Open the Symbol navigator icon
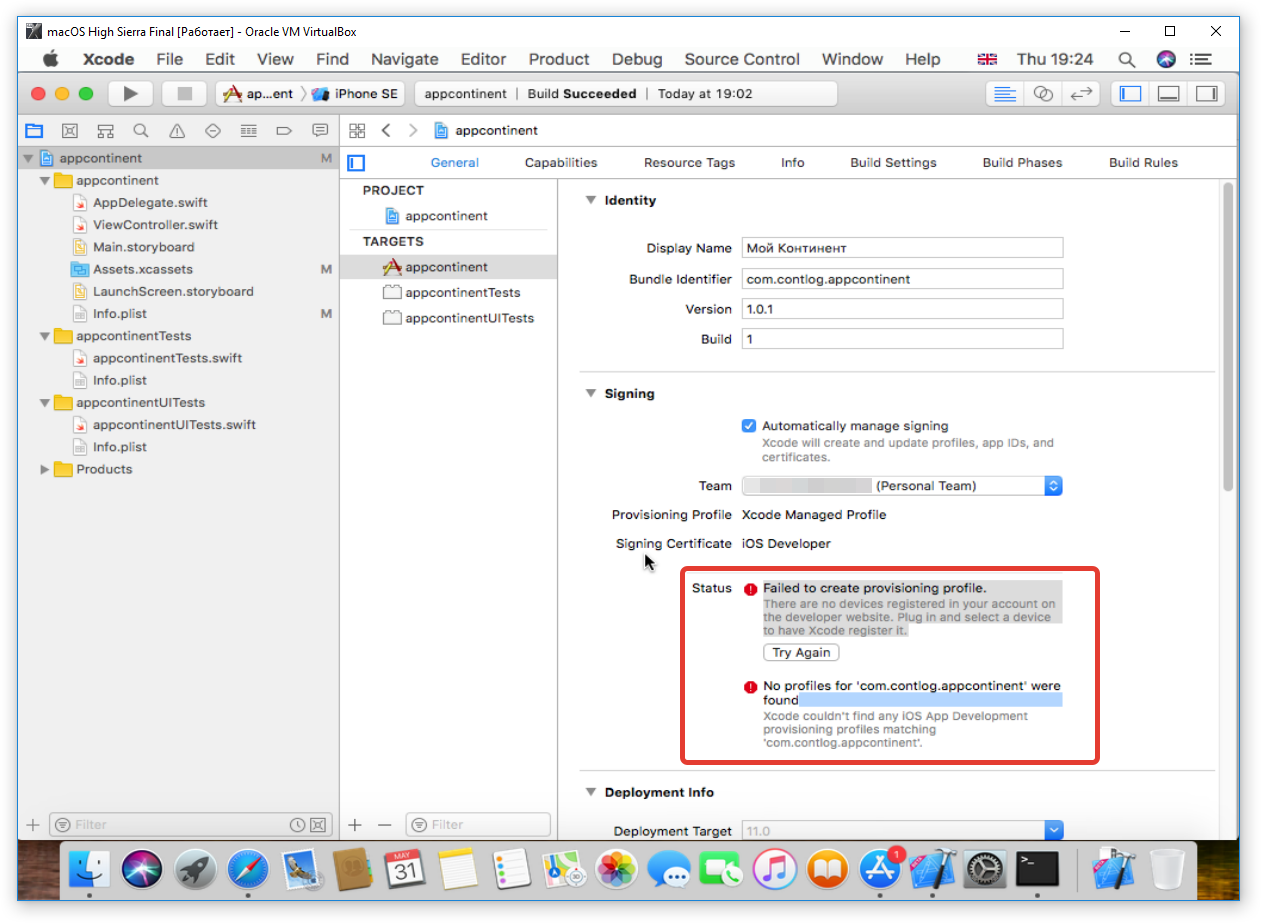 pyautogui.click(x=105, y=130)
